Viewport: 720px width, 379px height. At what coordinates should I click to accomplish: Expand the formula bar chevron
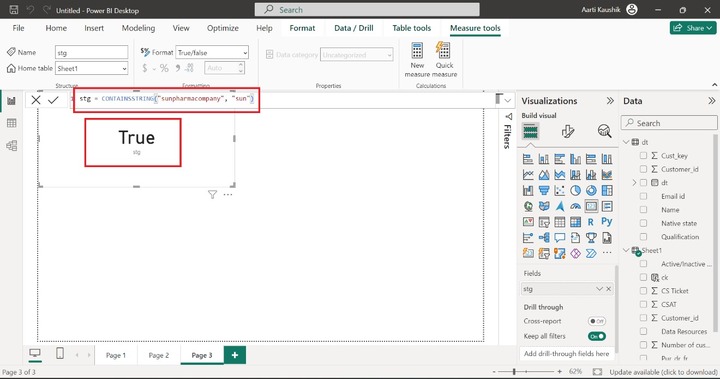507,101
